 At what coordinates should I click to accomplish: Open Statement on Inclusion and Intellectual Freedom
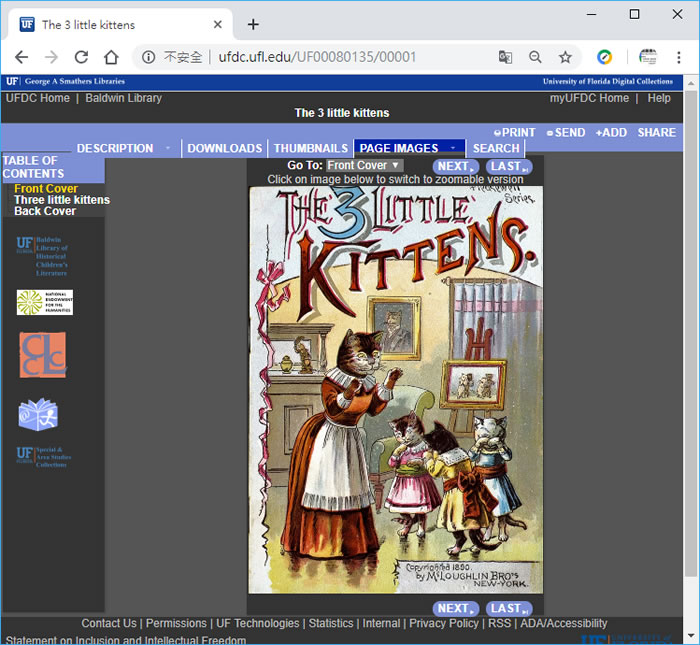[126, 640]
